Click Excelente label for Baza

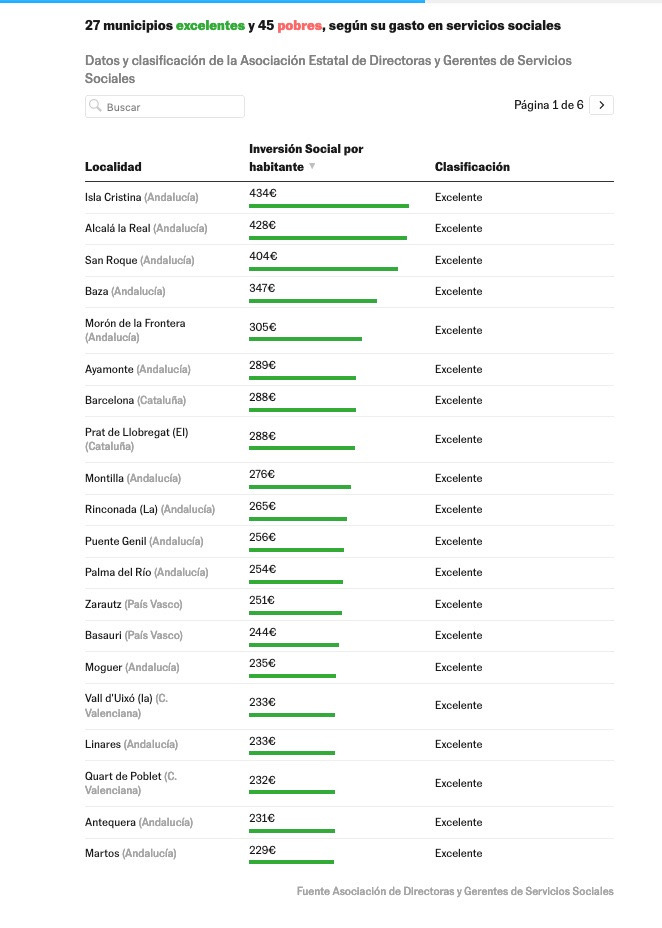pyautogui.click(x=458, y=291)
